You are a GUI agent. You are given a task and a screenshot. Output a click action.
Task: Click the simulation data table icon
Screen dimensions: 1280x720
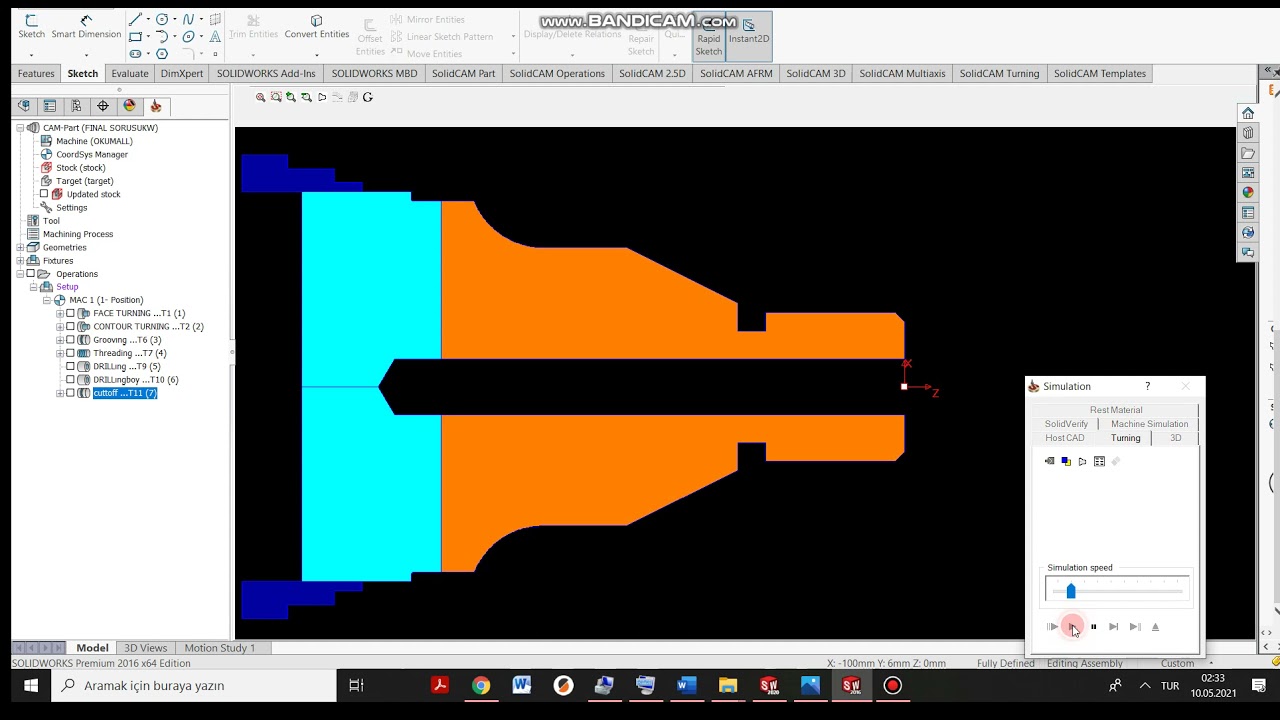click(x=1099, y=461)
